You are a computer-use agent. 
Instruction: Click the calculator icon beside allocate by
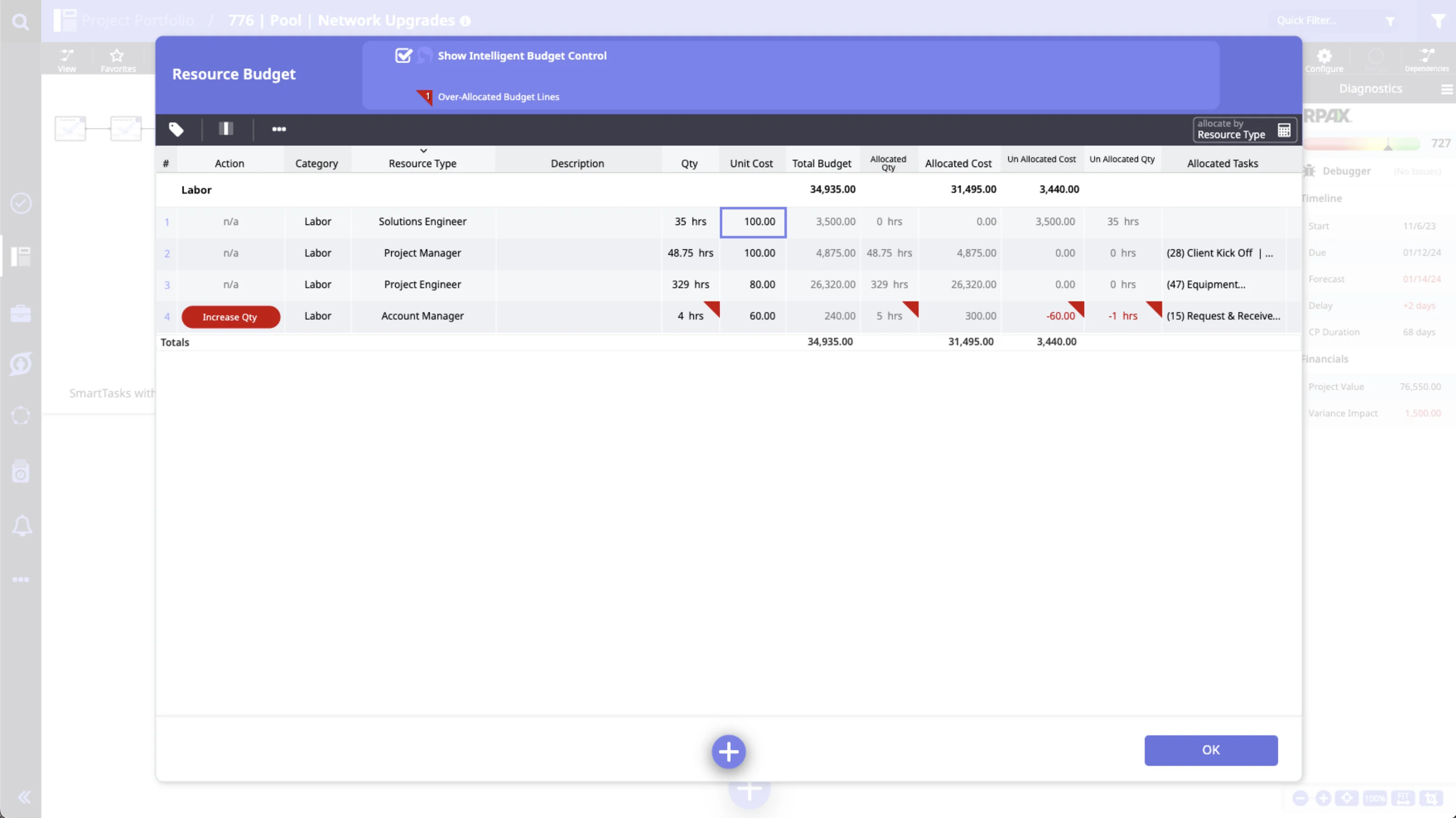(x=1283, y=130)
